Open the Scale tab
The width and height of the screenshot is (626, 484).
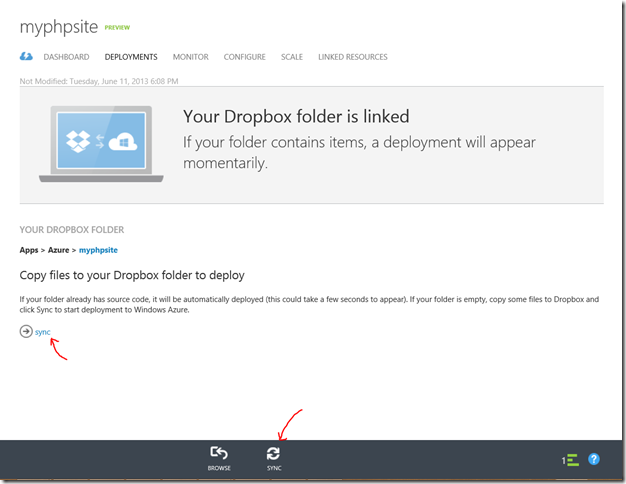(x=292, y=57)
